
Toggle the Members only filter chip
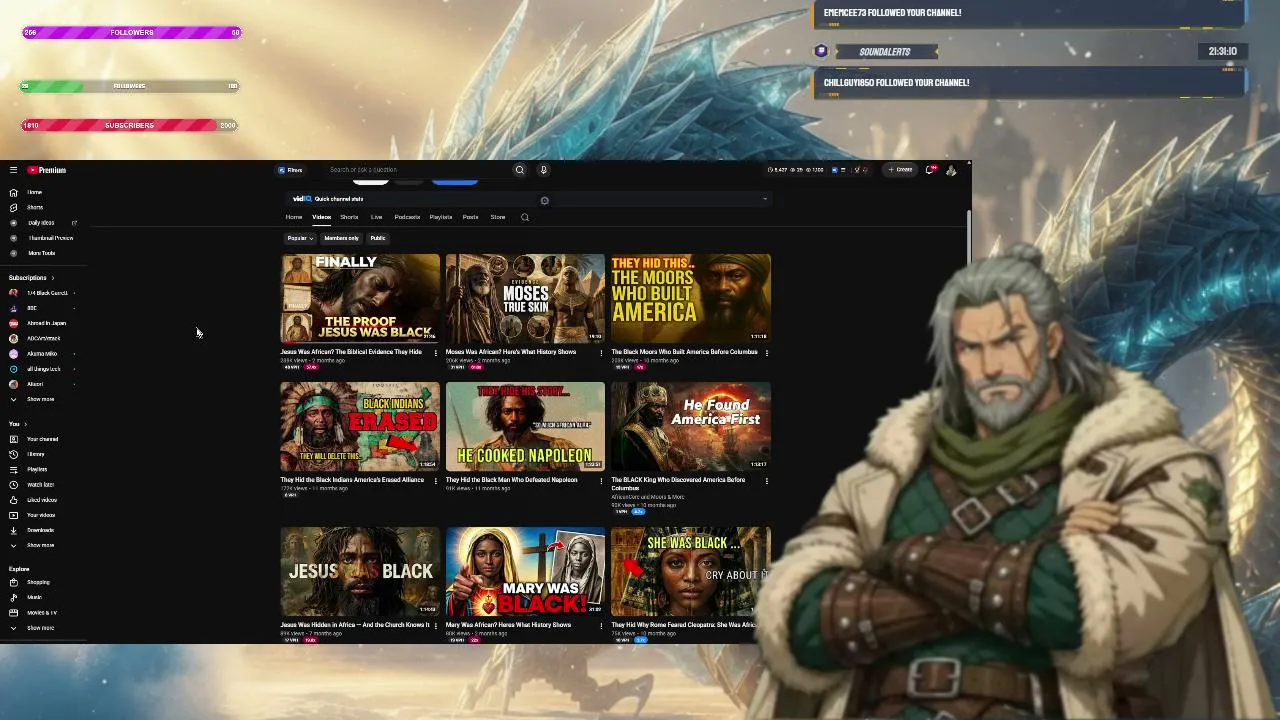pyautogui.click(x=341, y=238)
